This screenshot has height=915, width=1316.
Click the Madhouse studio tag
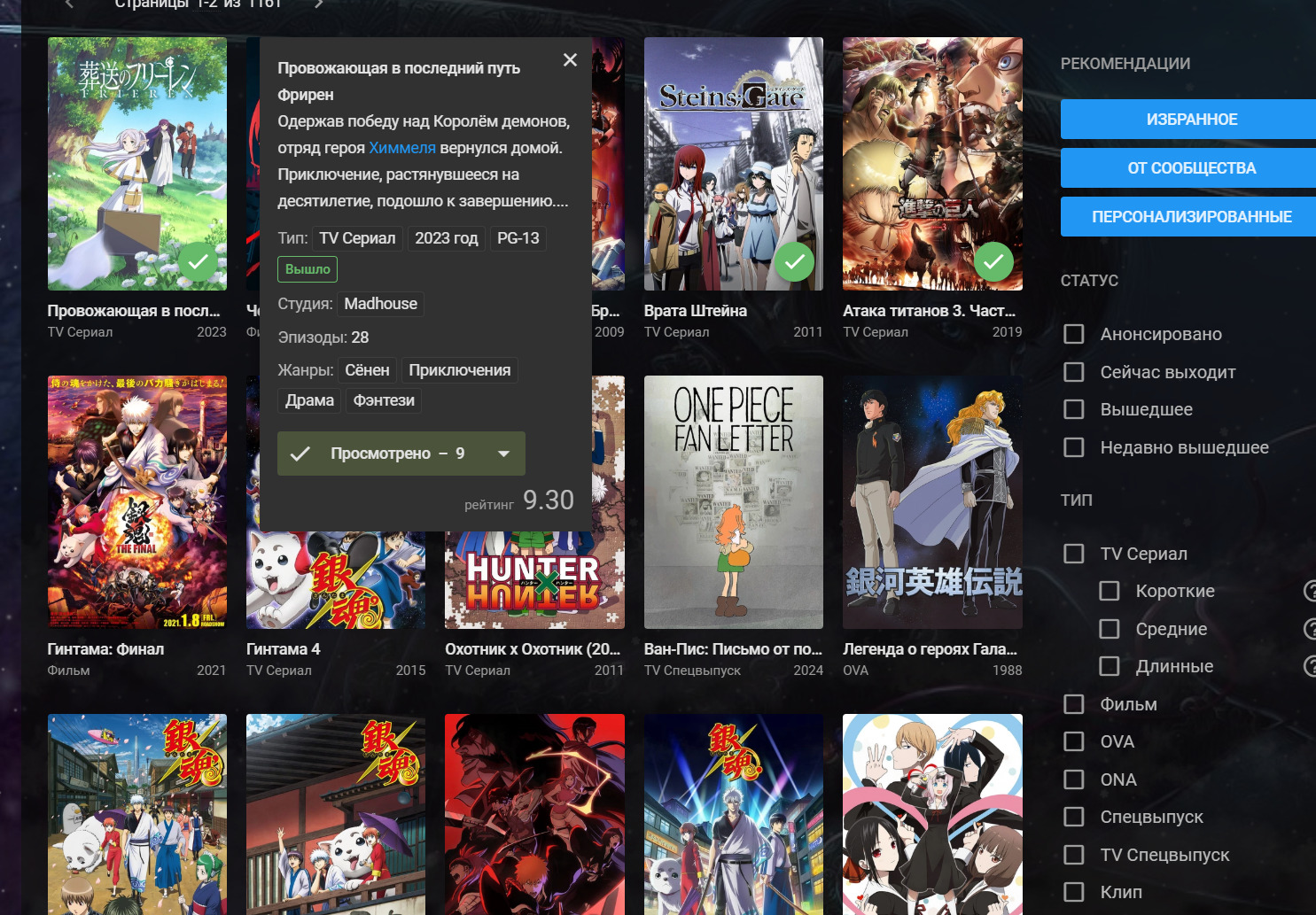(380, 304)
